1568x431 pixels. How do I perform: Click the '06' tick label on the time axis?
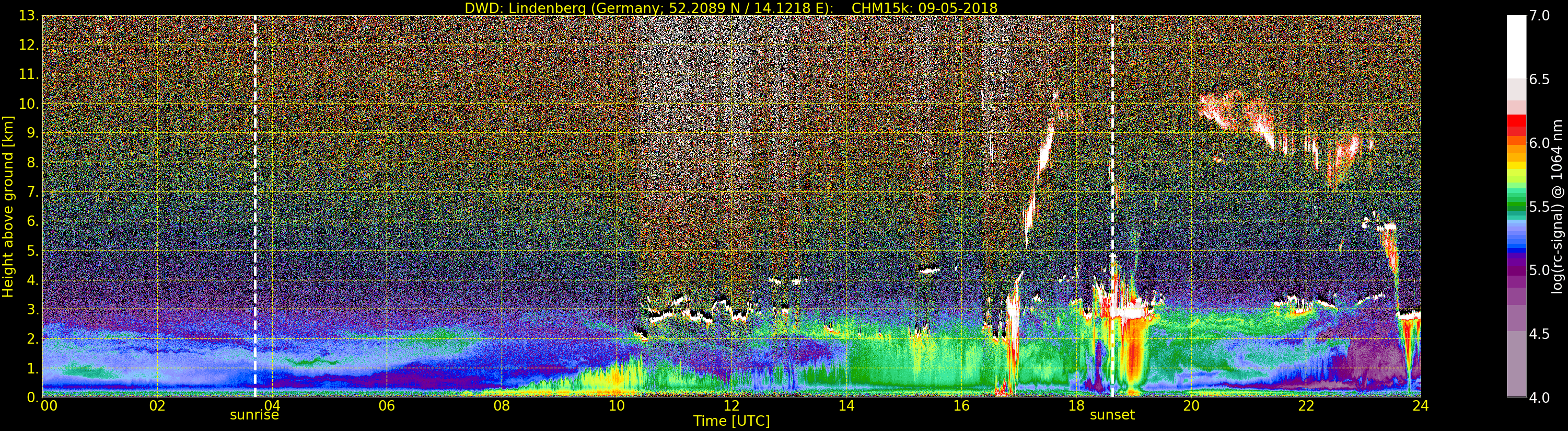(387, 406)
